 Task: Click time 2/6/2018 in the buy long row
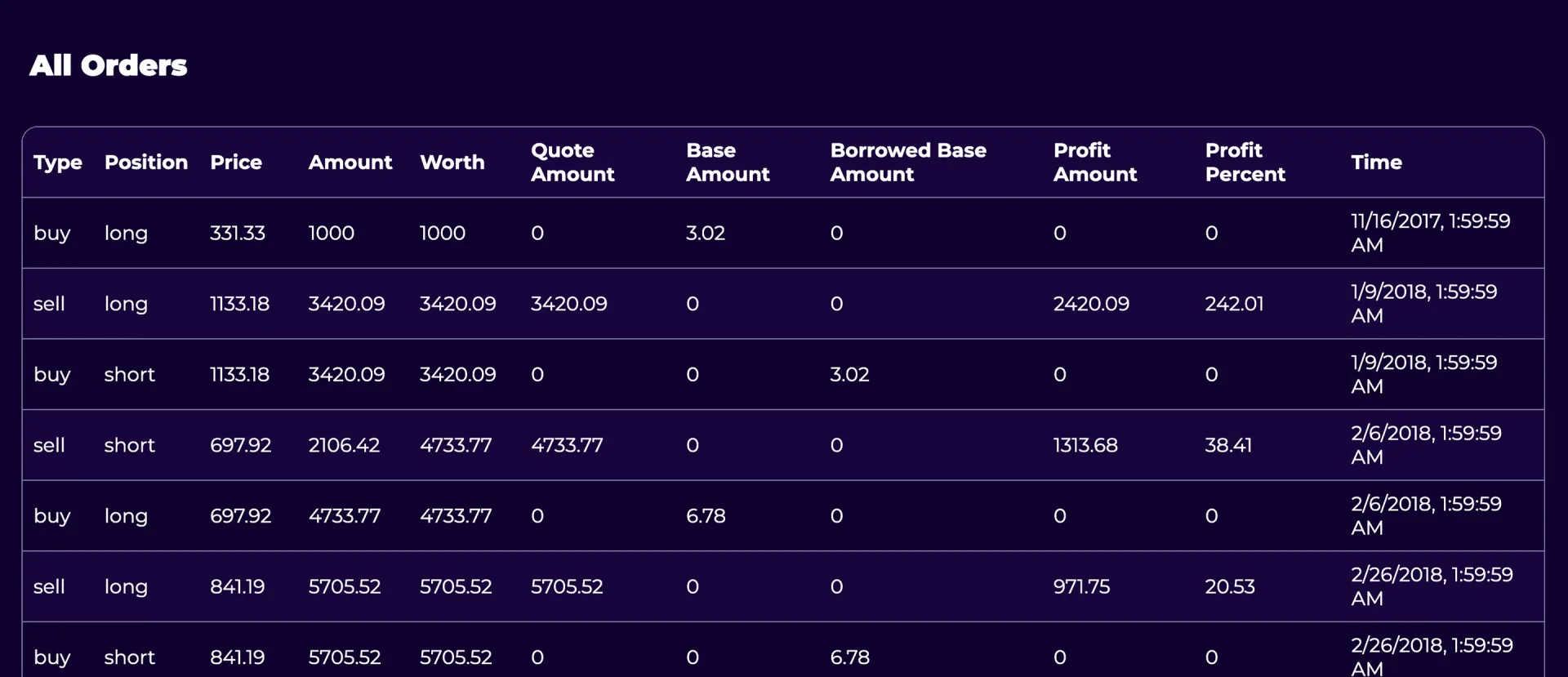(1426, 516)
